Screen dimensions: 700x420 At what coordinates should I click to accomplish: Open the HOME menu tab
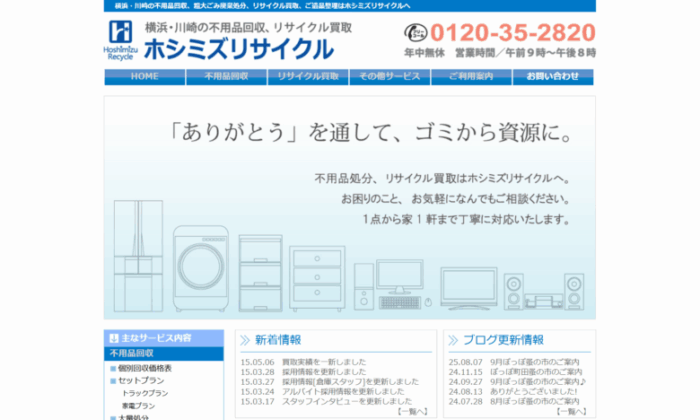point(145,77)
